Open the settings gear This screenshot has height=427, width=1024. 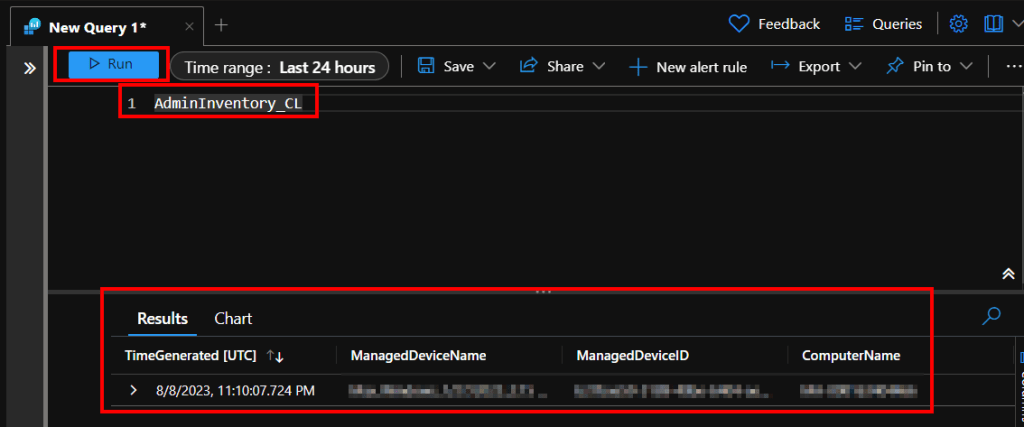[x=959, y=24]
